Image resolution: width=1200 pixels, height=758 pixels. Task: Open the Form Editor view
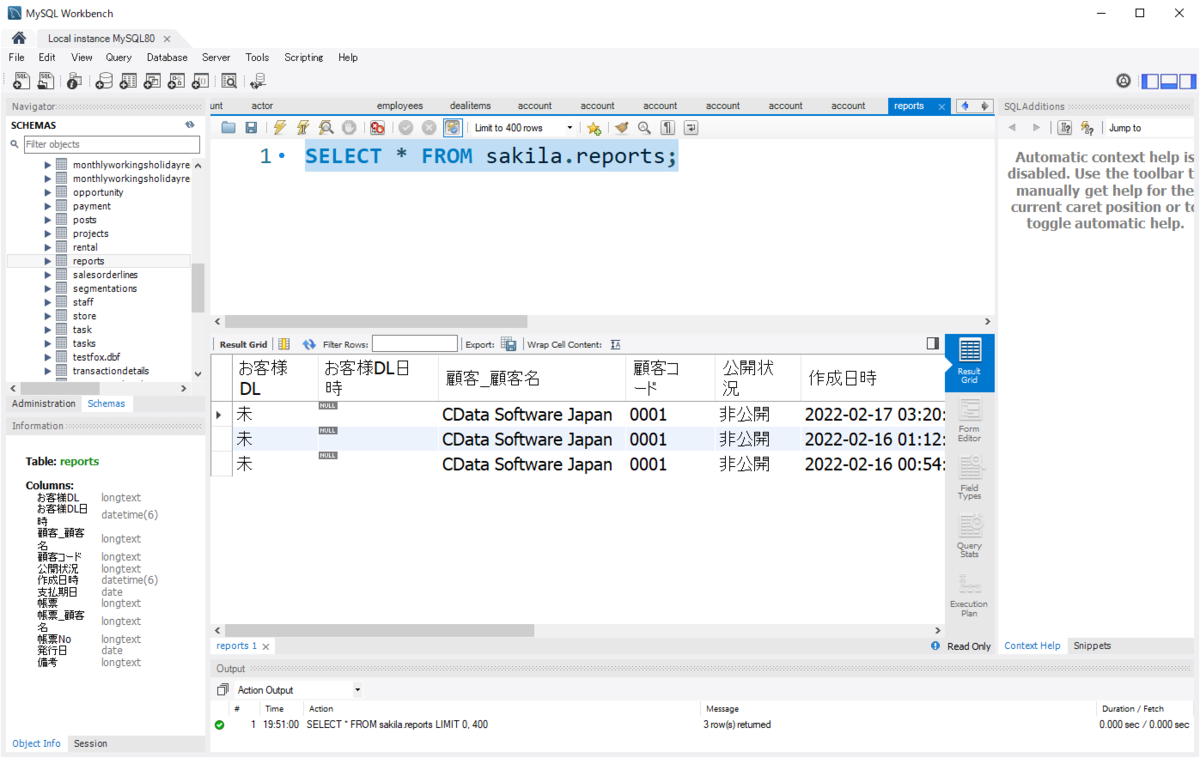[x=969, y=420]
